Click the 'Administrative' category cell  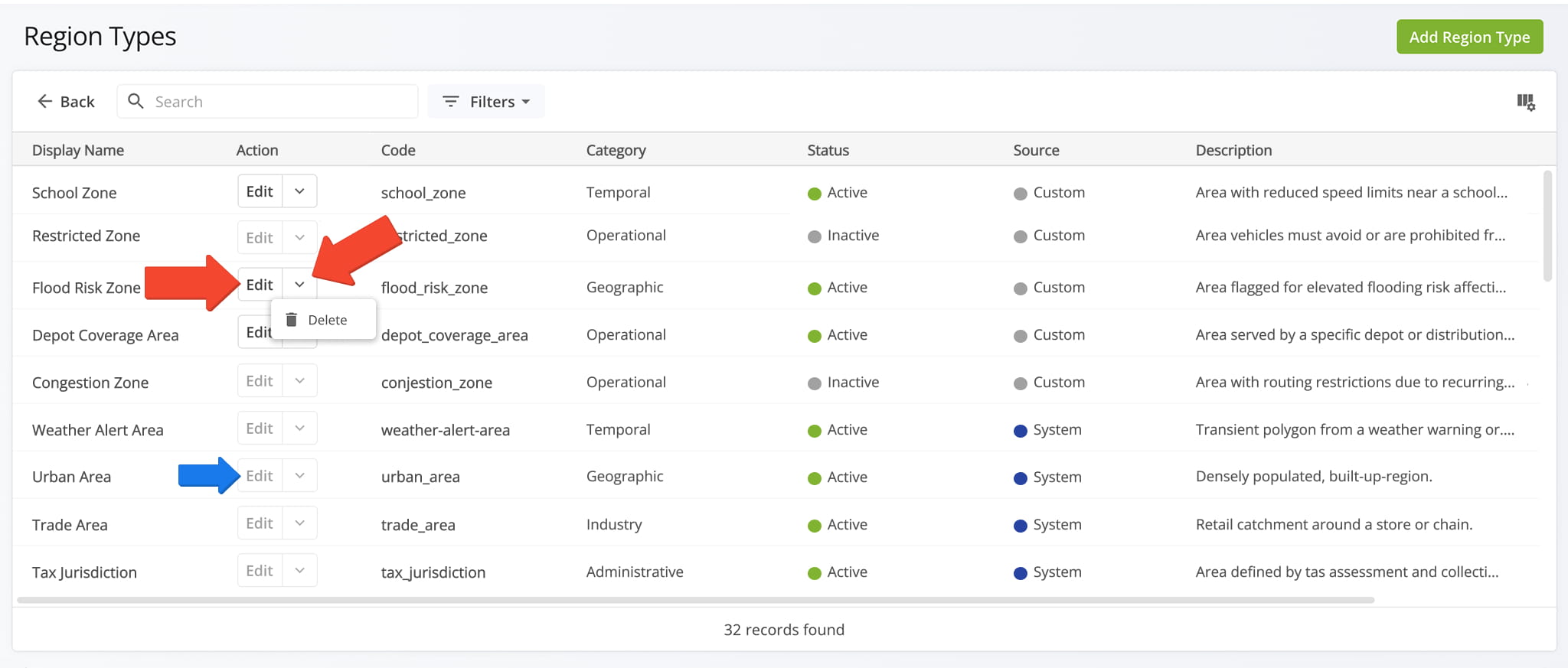tap(635, 572)
